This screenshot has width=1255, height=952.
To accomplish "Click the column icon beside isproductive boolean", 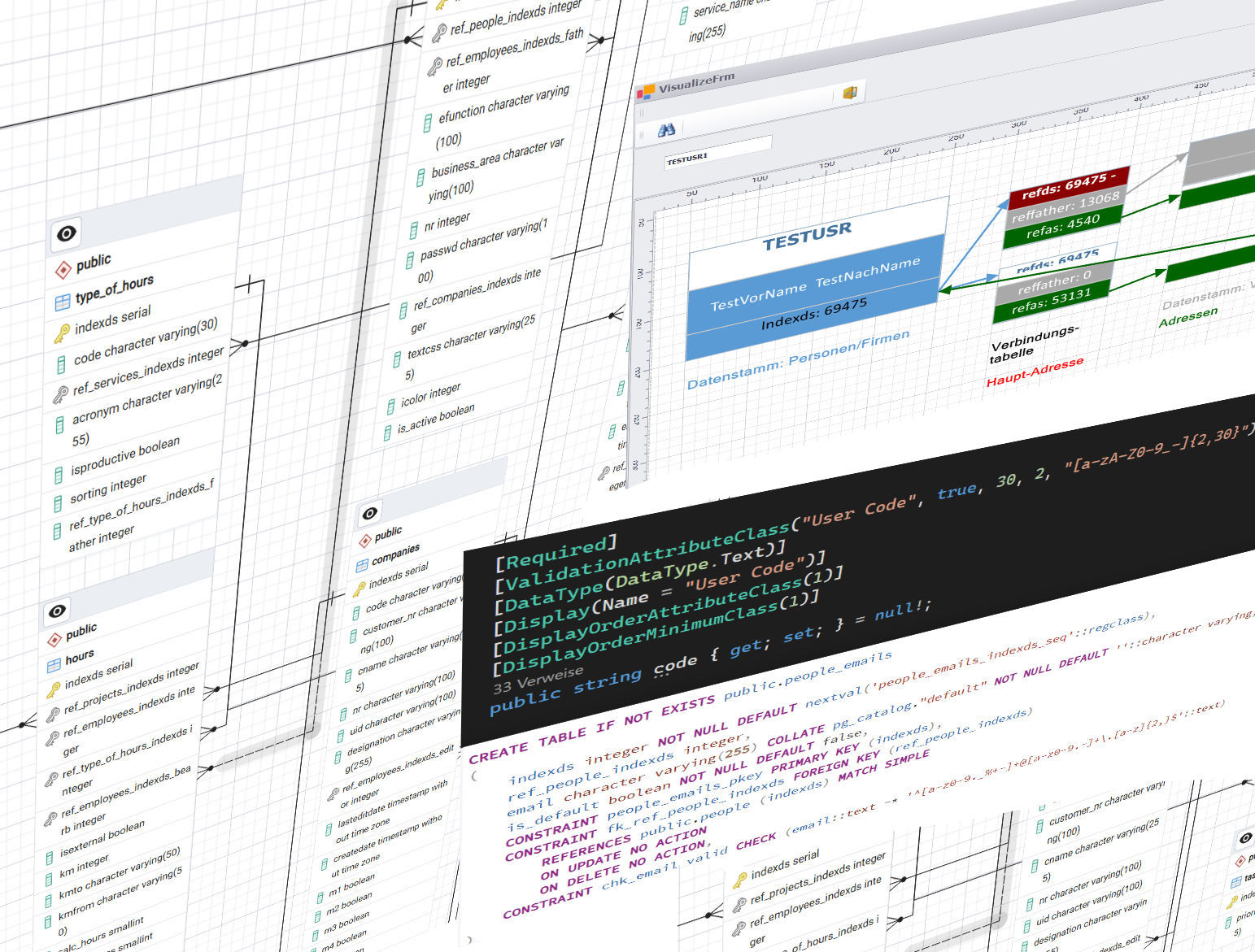I will (58, 475).
